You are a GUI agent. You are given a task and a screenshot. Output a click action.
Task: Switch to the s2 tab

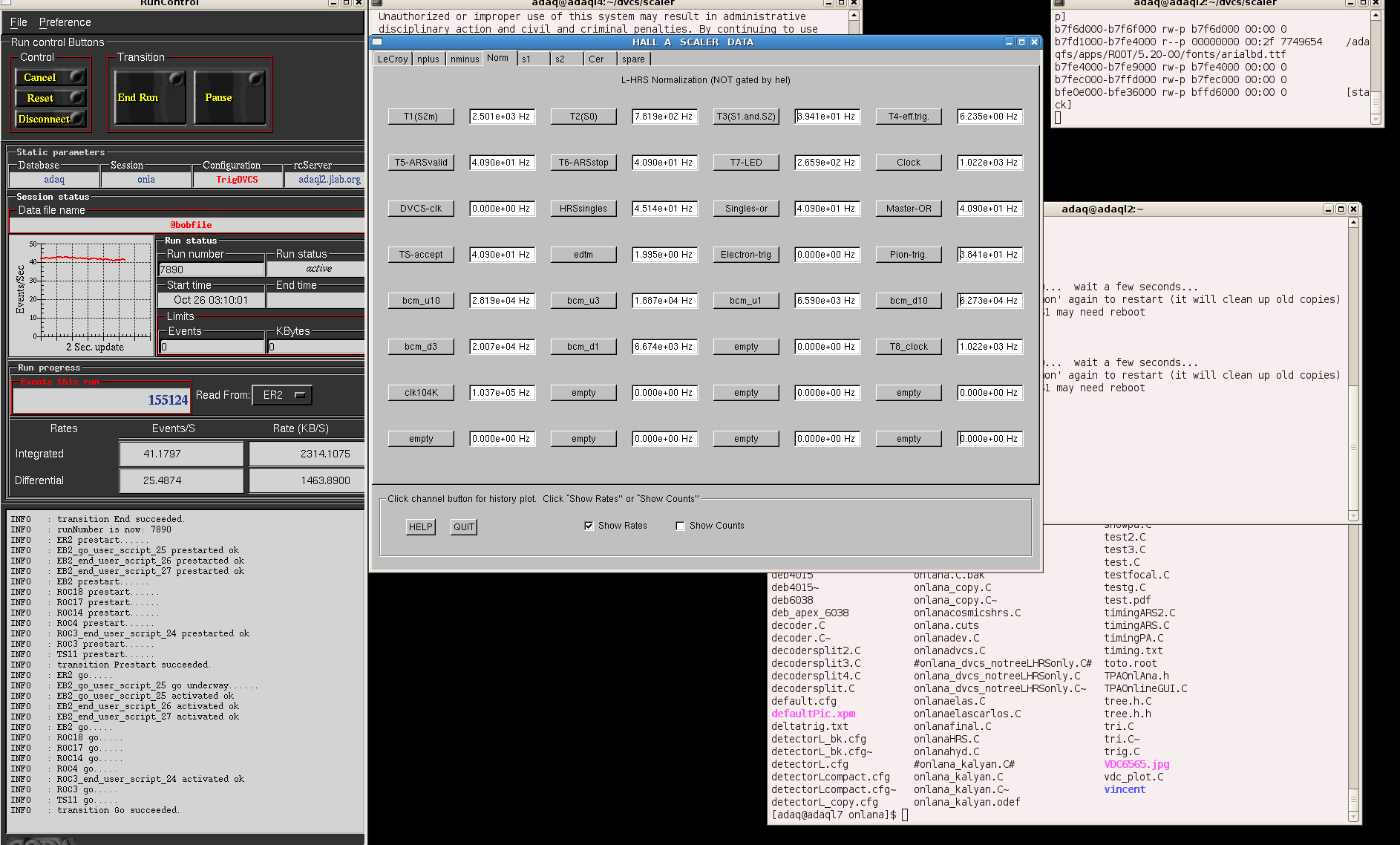click(x=566, y=59)
